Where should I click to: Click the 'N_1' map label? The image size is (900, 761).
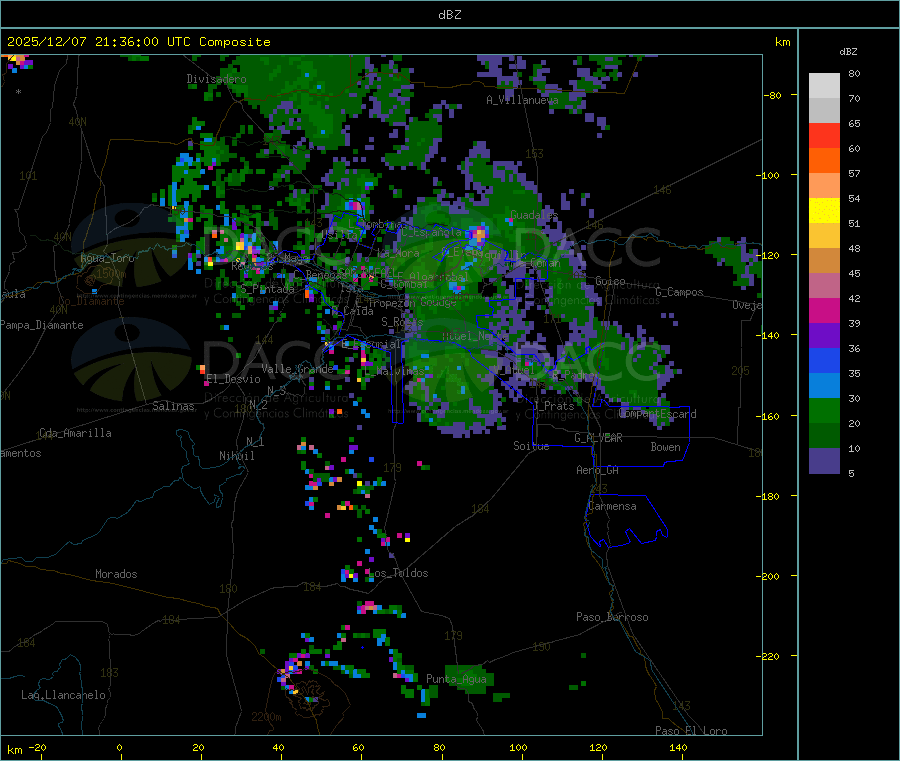[x=255, y=442]
